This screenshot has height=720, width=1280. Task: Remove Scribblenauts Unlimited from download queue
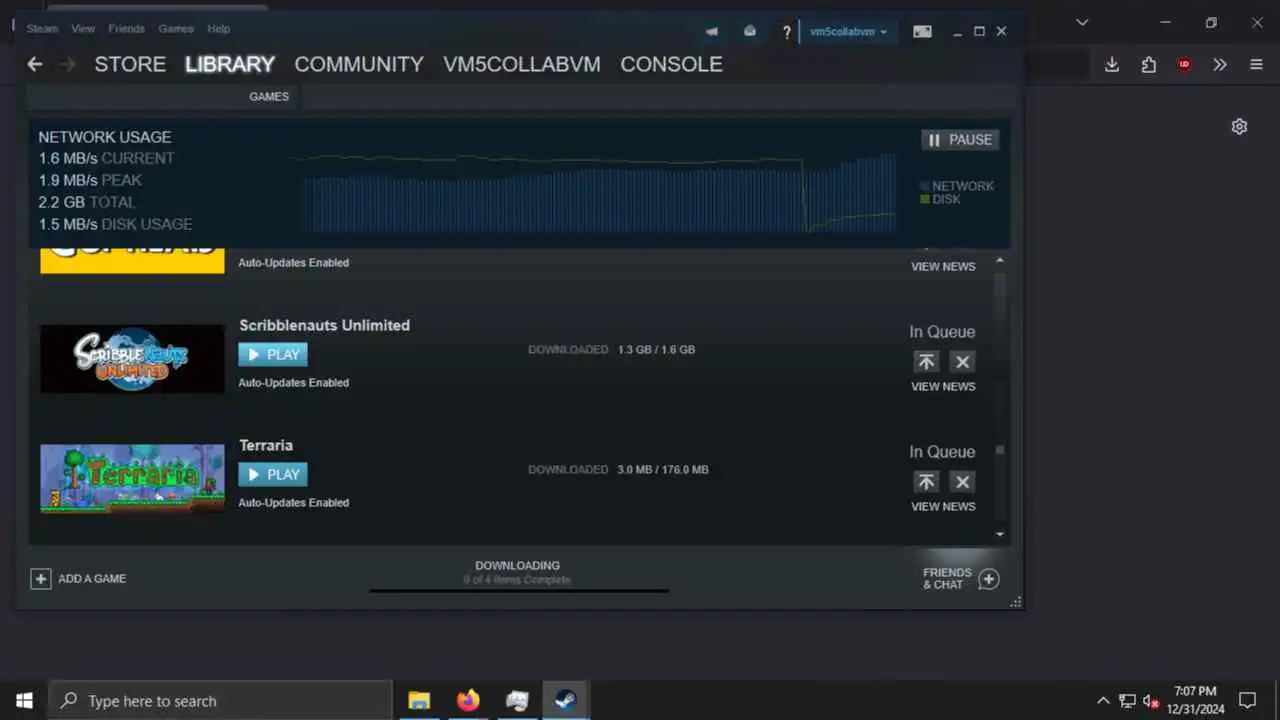pyautogui.click(x=962, y=362)
